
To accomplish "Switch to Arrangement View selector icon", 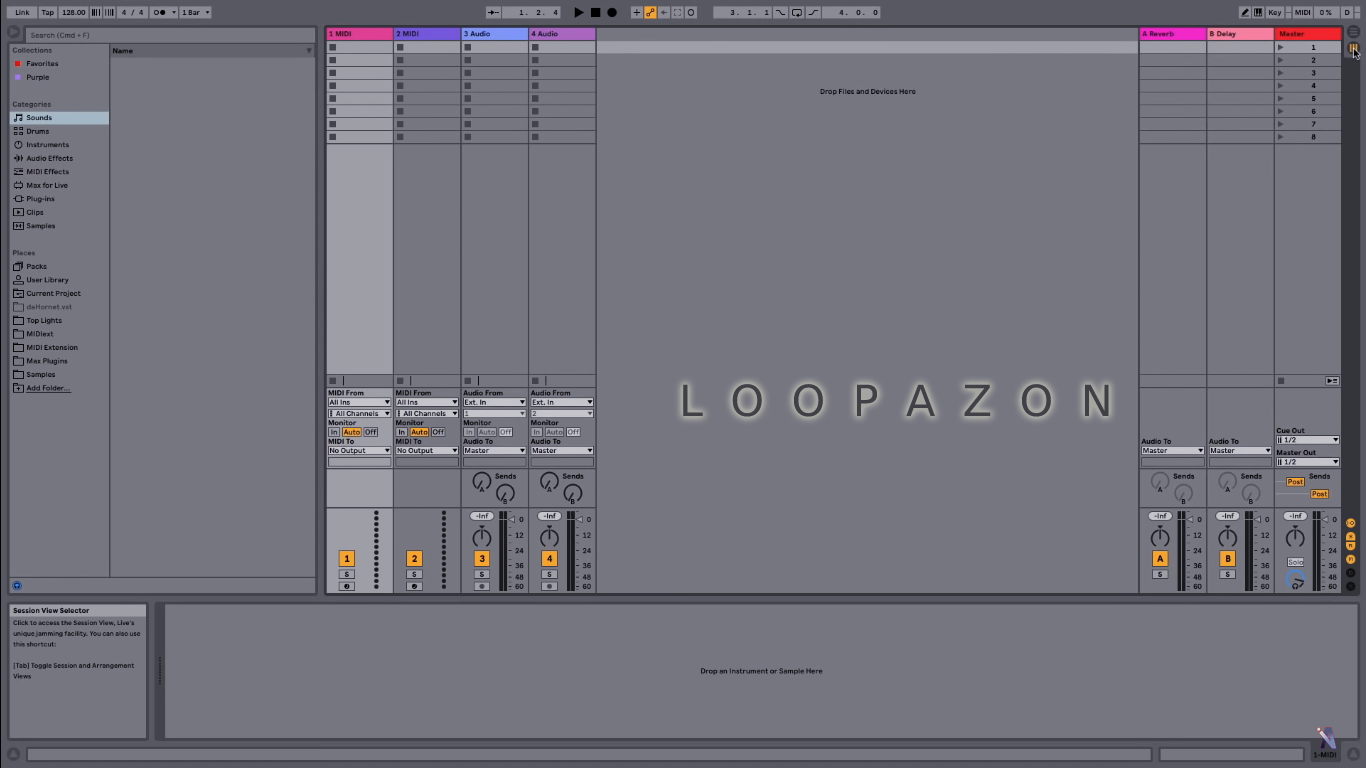I will coord(1353,32).
